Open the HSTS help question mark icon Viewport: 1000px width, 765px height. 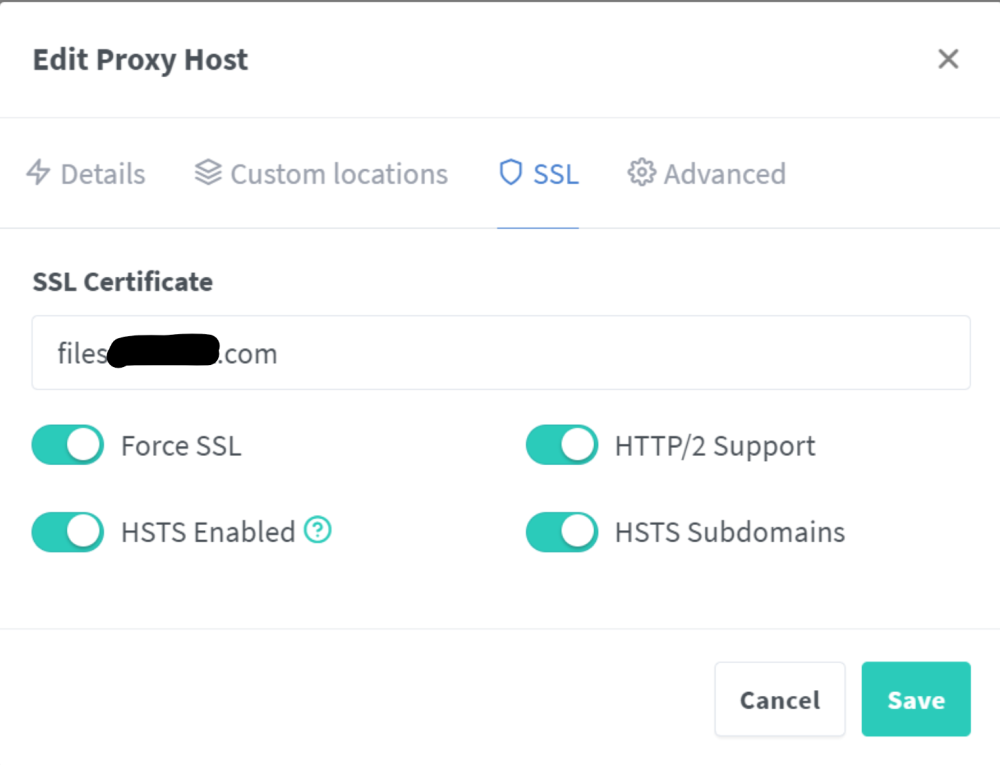318,530
